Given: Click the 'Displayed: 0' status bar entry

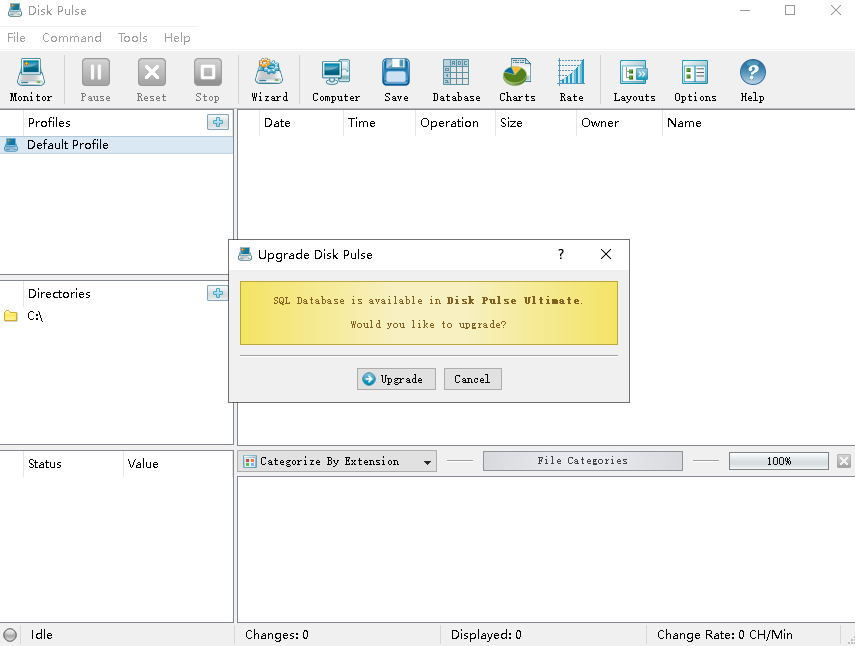Looking at the screenshot, I should 486,635.
